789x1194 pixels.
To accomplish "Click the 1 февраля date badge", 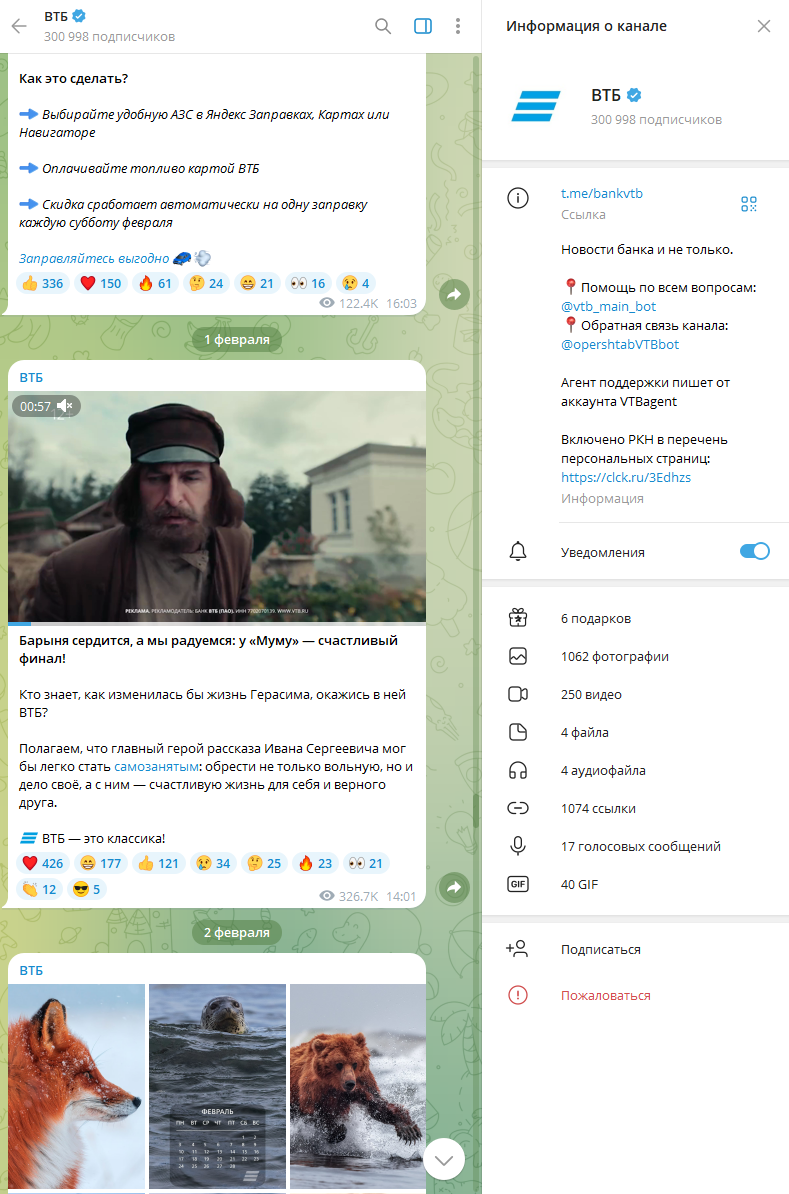I will (237, 340).
